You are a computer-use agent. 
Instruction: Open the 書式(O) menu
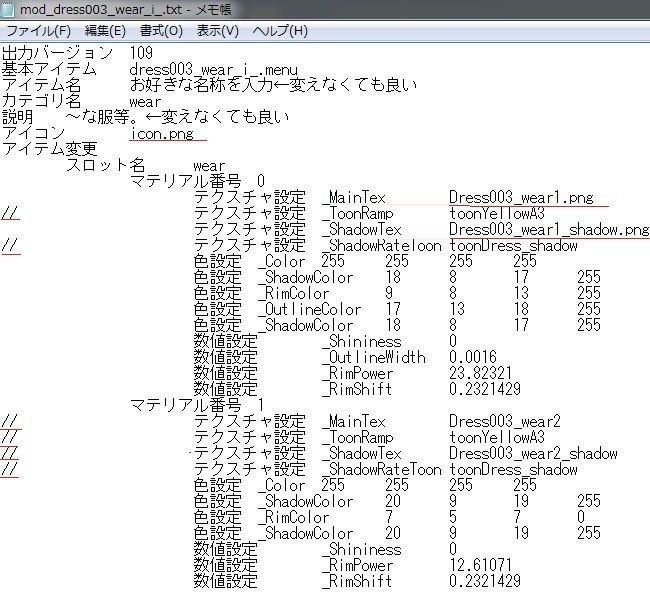point(161,31)
